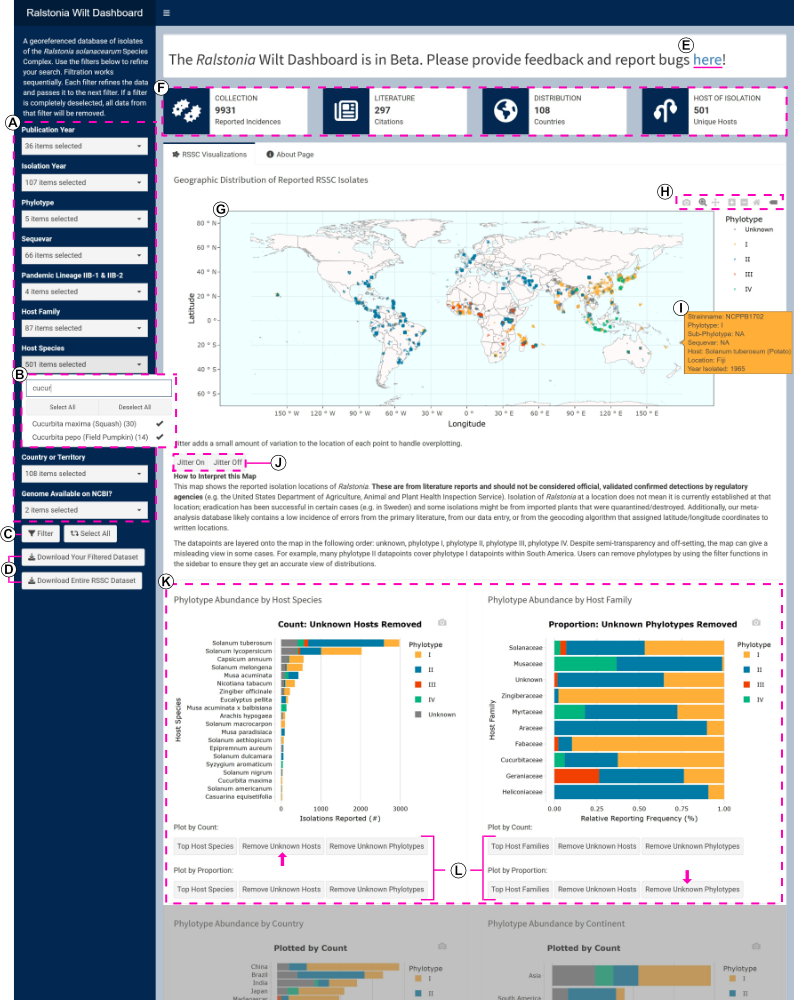Open the Publication Year dropdown

click(x=84, y=147)
